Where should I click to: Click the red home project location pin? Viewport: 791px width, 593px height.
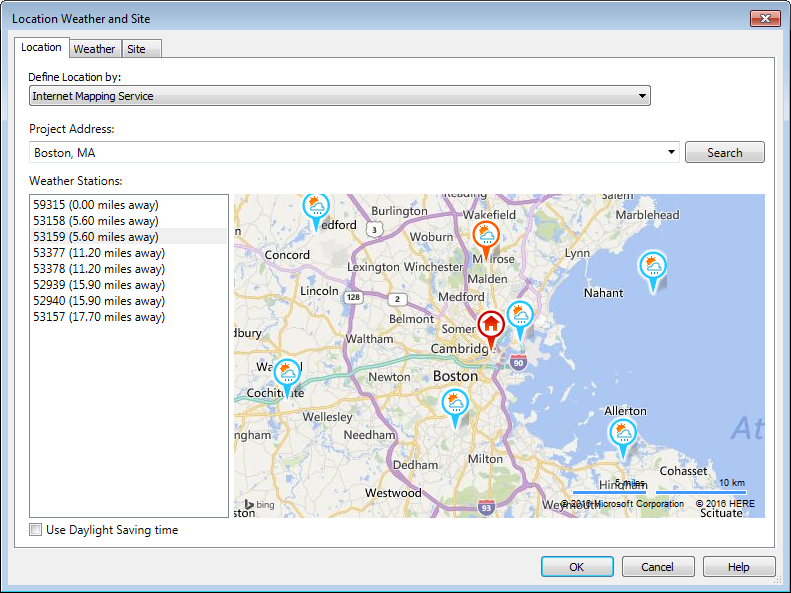click(x=491, y=329)
